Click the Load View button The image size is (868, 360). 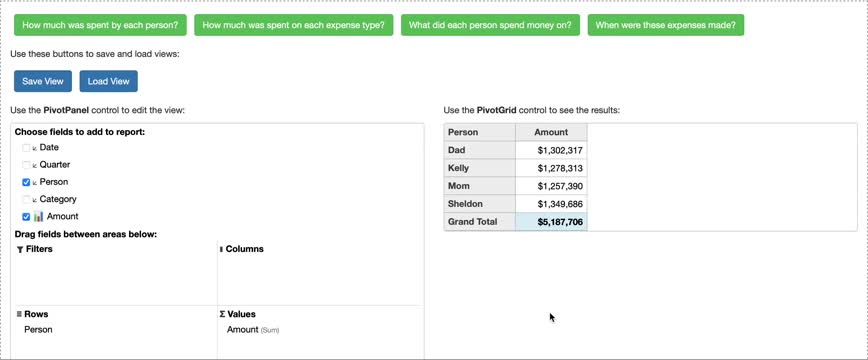click(x=108, y=81)
